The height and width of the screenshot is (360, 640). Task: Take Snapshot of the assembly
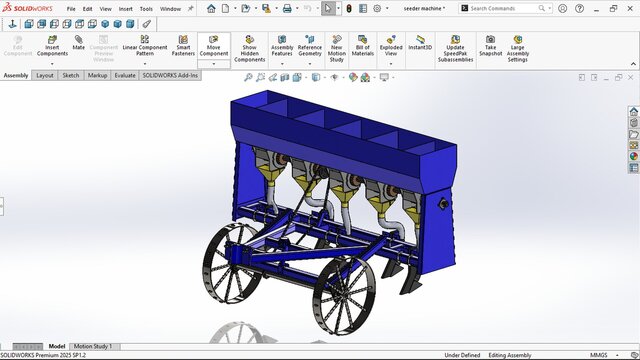491,45
